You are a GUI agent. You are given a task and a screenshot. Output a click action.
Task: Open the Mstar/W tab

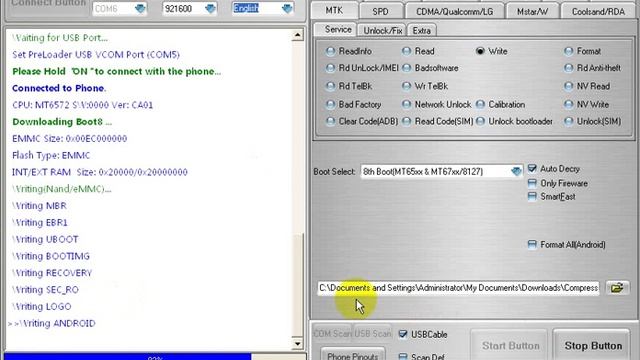pos(532,11)
